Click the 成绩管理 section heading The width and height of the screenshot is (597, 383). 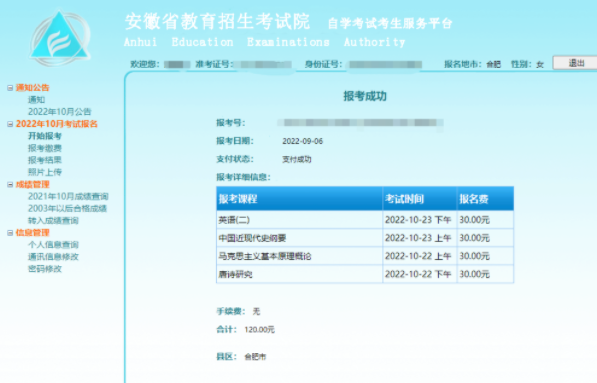coord(32,184)
